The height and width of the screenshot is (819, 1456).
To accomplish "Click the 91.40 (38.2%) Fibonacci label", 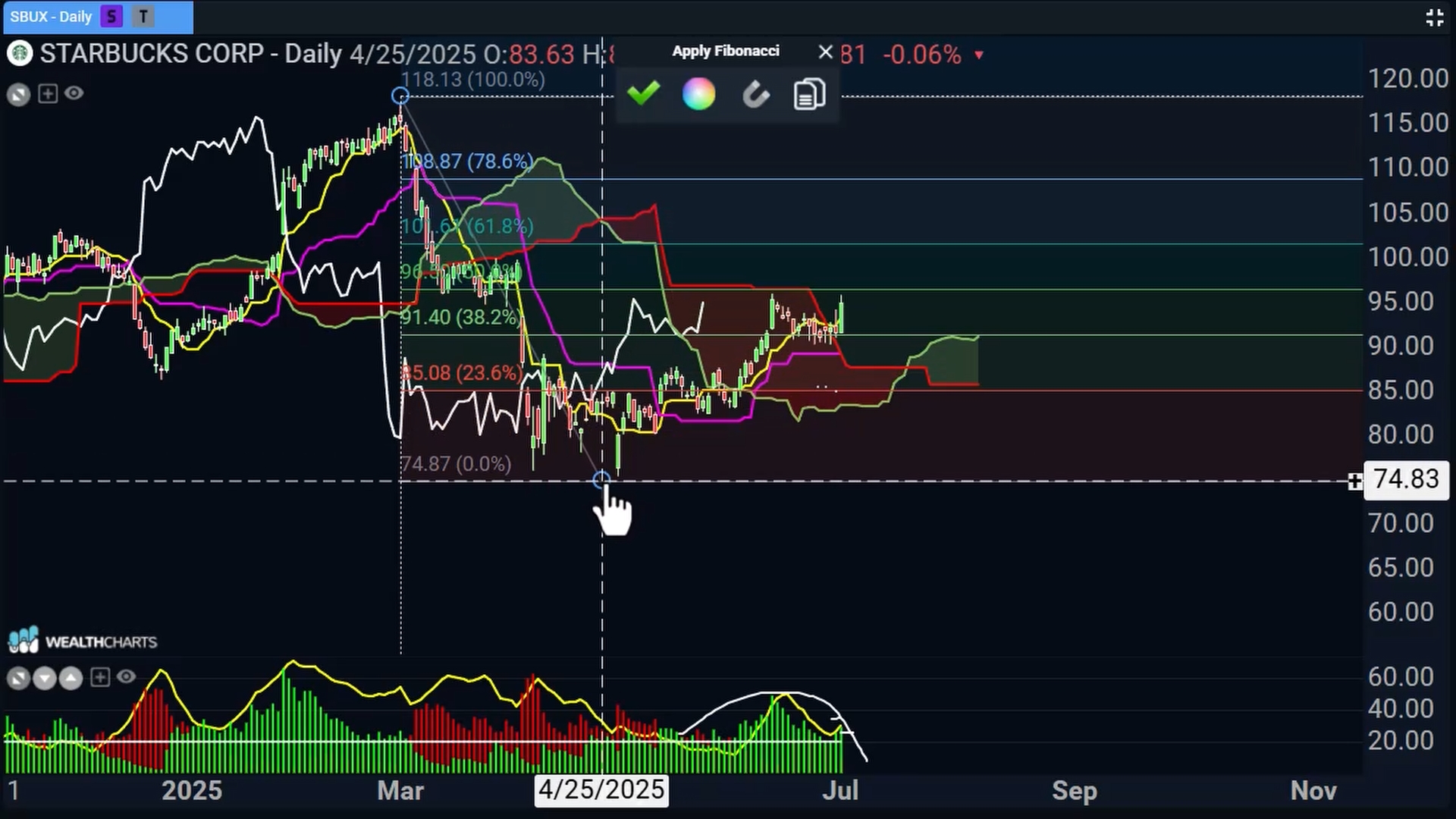I will point(460,316).
